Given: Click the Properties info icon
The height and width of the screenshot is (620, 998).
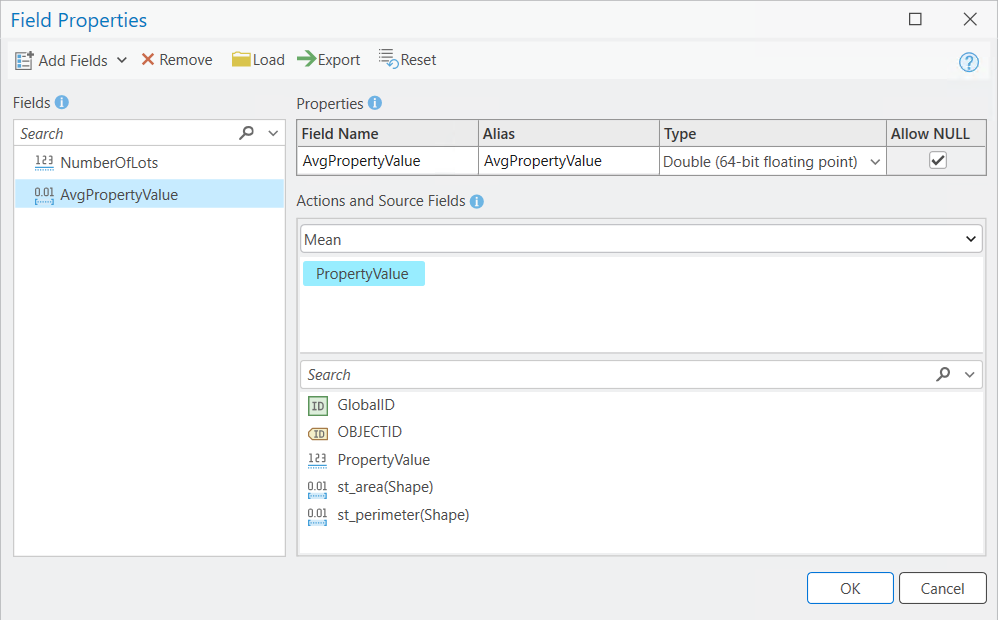Looking at the screenshot, I should click(375, 103).
